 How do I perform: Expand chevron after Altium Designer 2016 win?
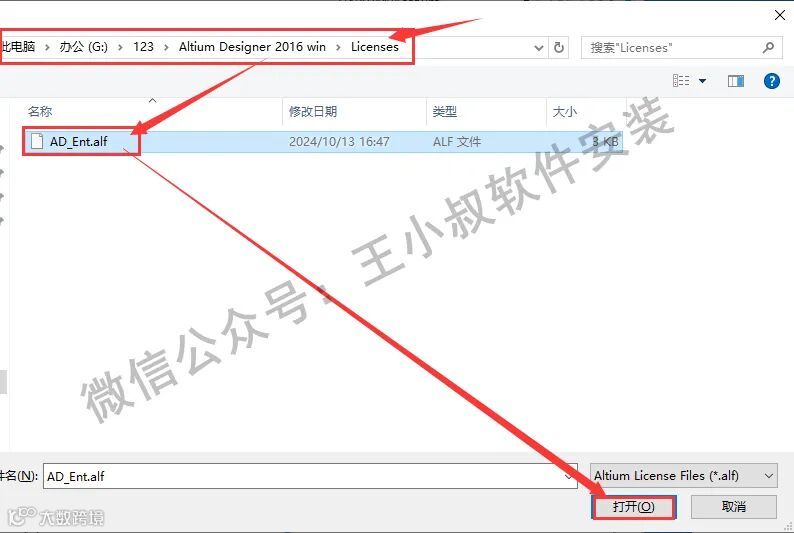coord(338,47)
